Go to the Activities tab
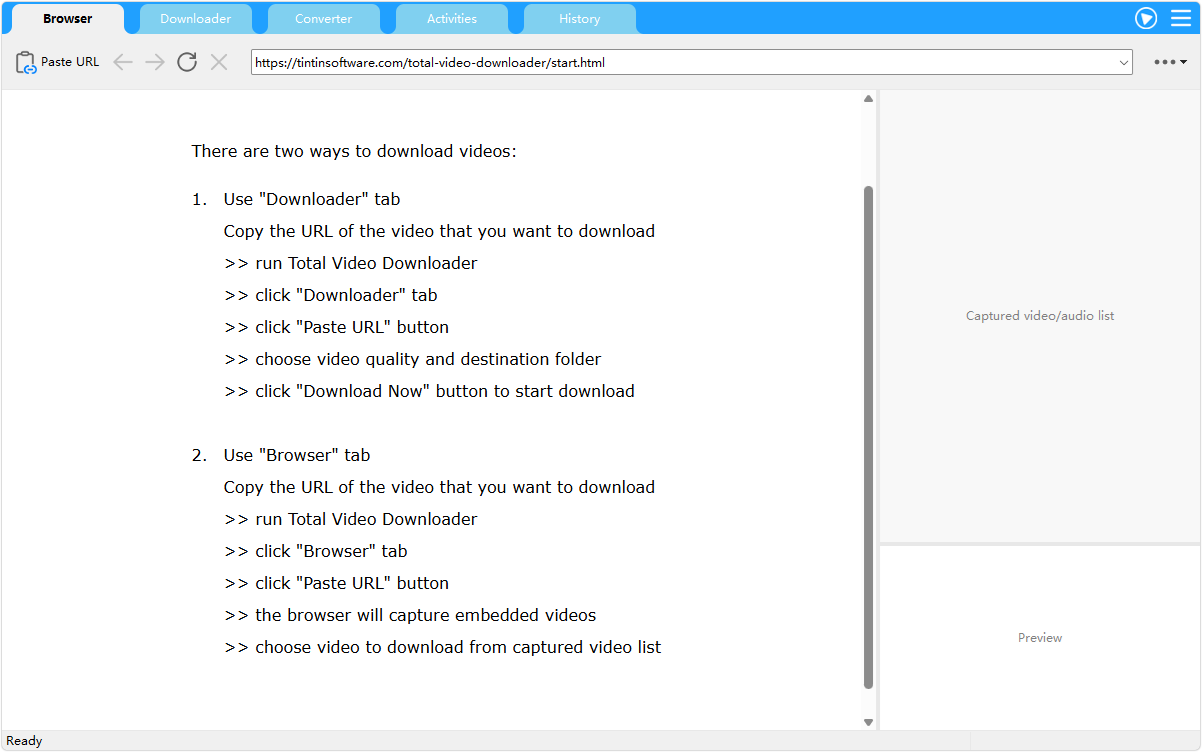This screenshot has height=752, width=1202. coord(452,19)
